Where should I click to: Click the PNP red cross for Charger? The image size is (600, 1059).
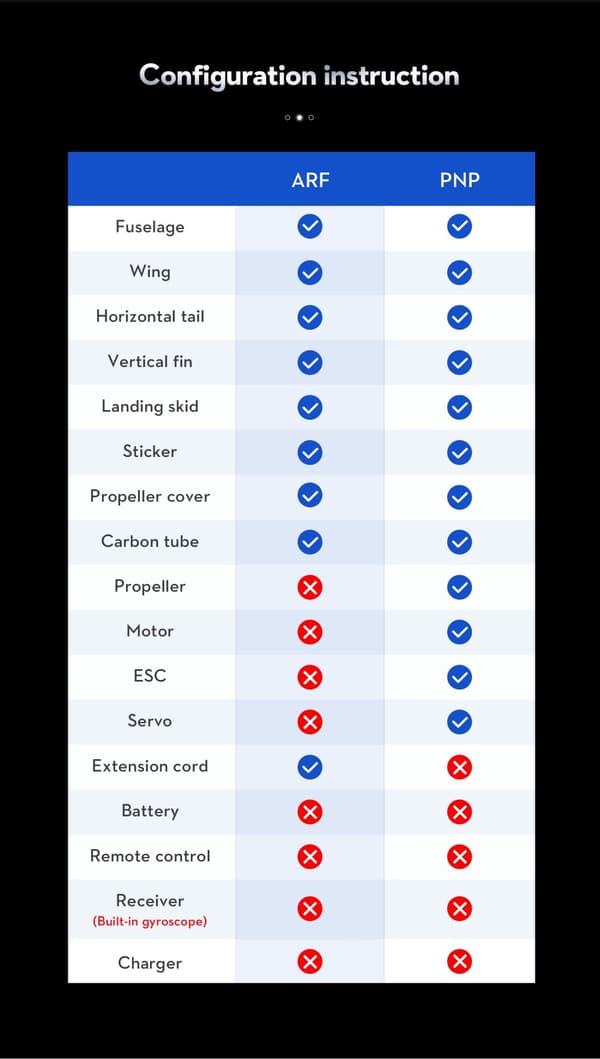click(x=459, y=962)
